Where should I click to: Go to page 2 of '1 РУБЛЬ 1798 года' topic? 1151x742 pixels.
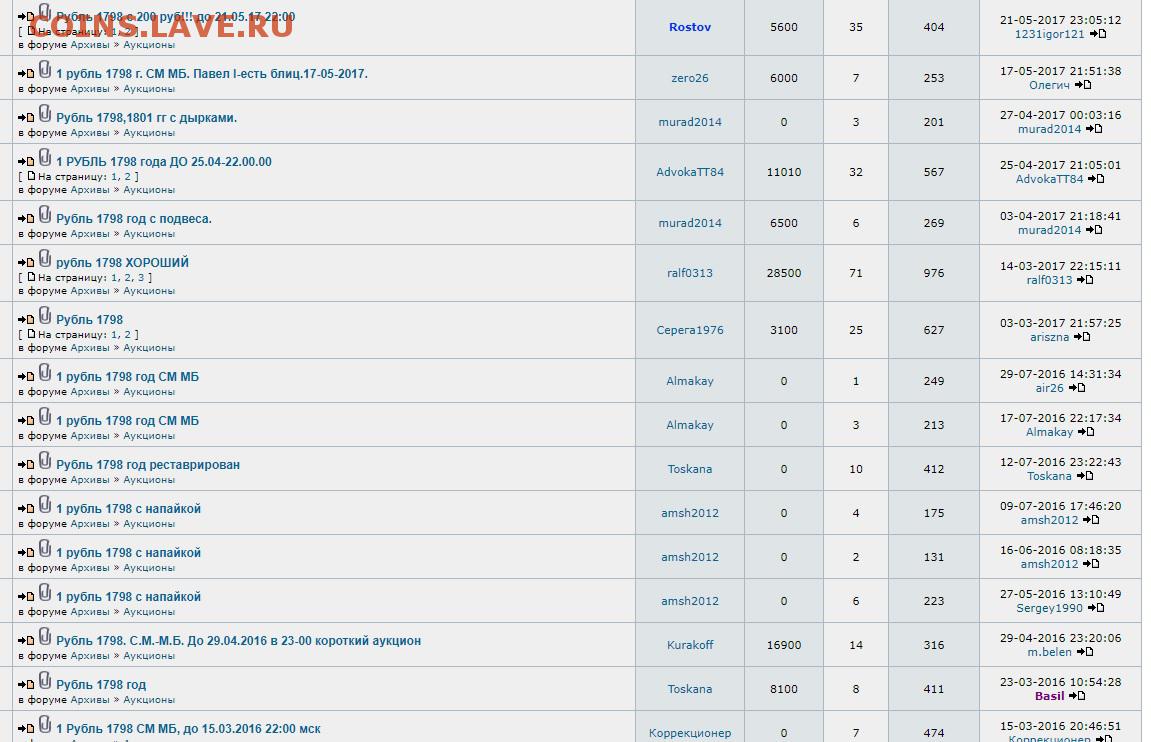[127, 177]
